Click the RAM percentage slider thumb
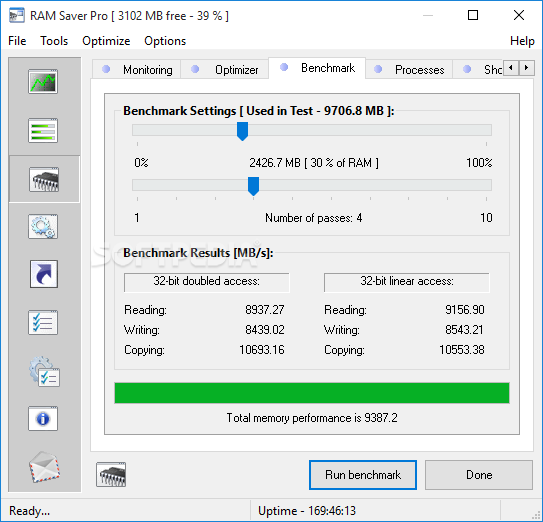This screenshot has width=543, height=522. 242,131
